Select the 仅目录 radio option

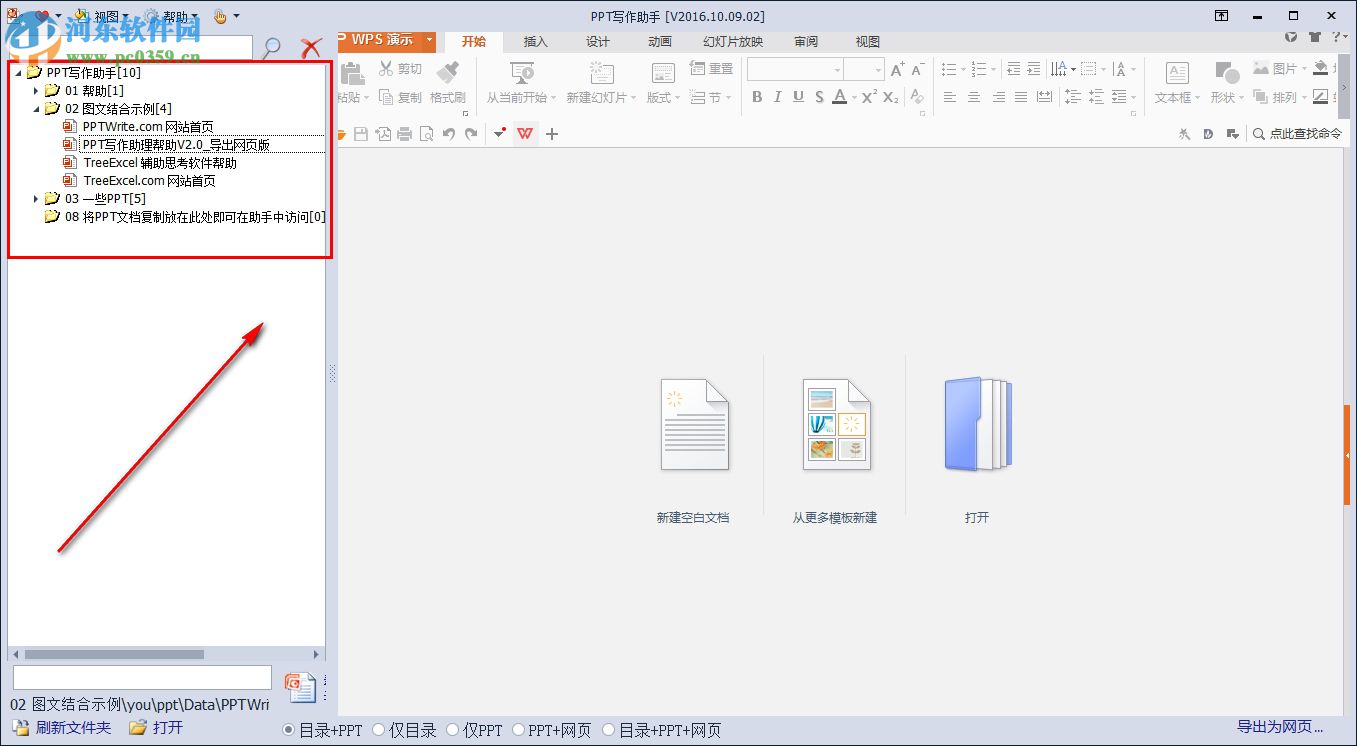tap(379, 730)
